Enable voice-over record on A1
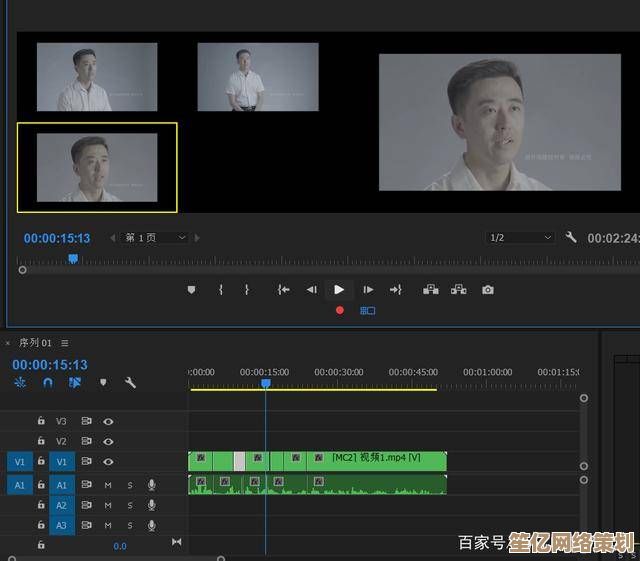Image resolution: width=640 pixels, height=561 pixels. point(151,485)
